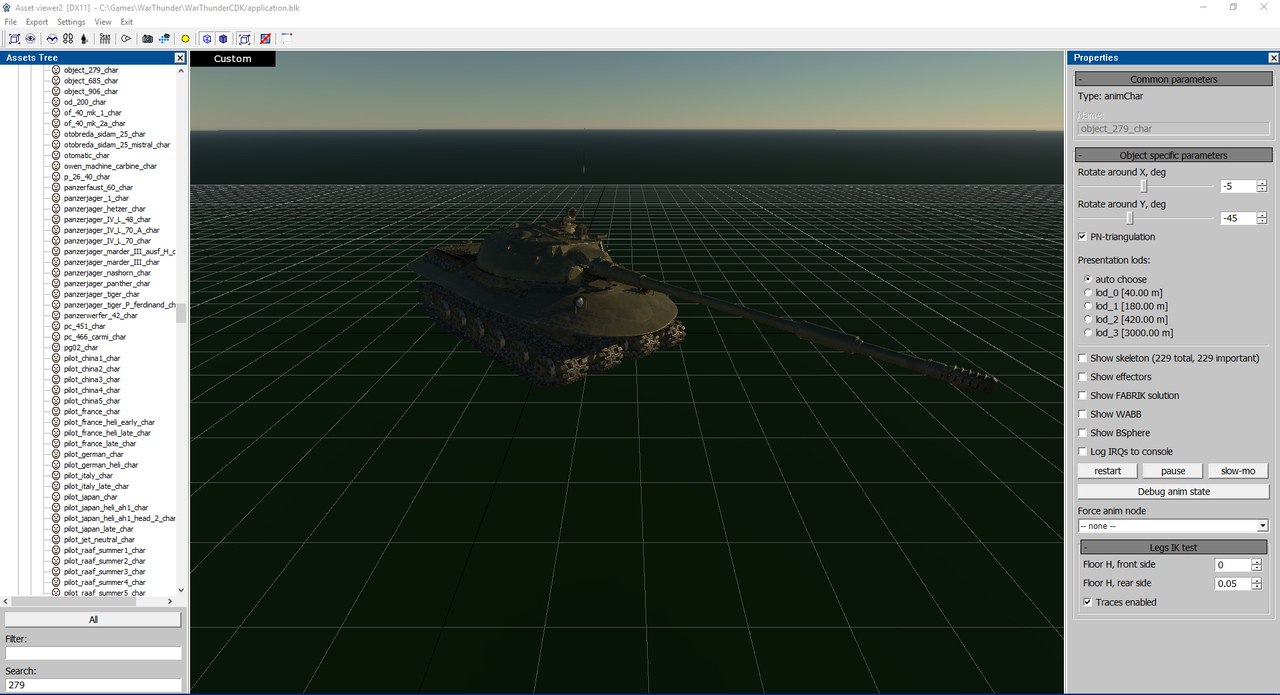Click the wireframe cube toolbar icon
1280x695 pixels.
[207, 39]
